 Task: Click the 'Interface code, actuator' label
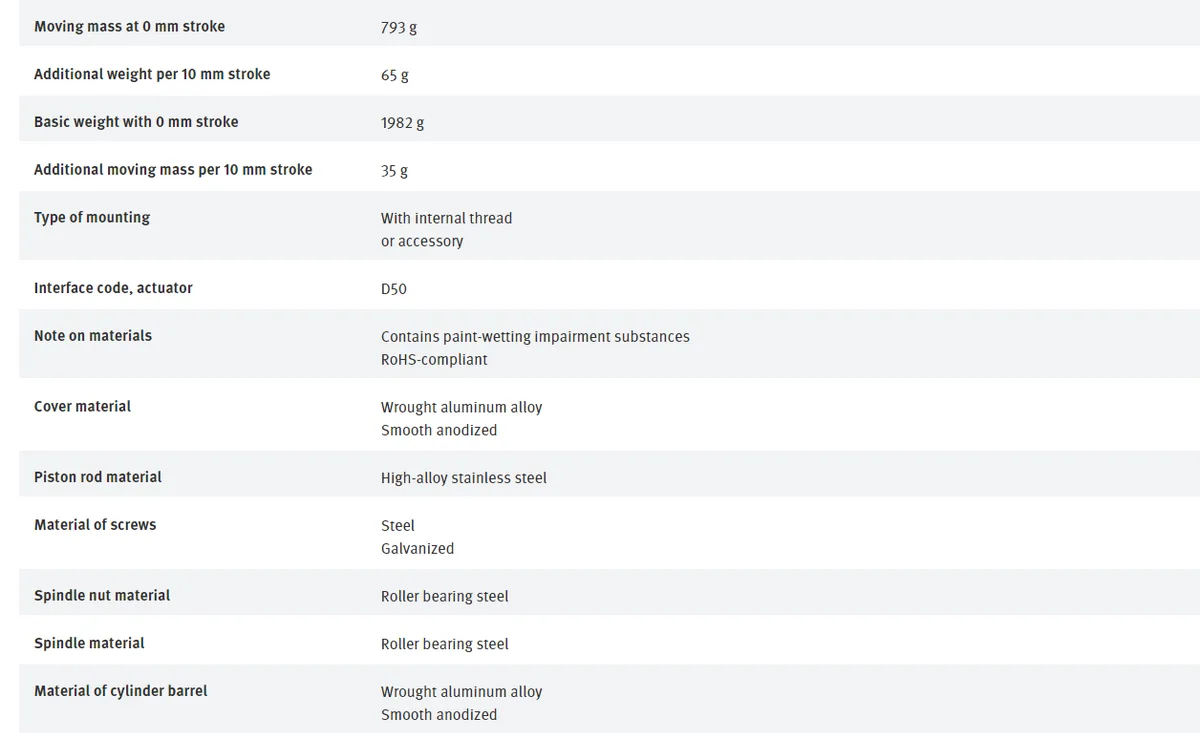coord(113,288)
